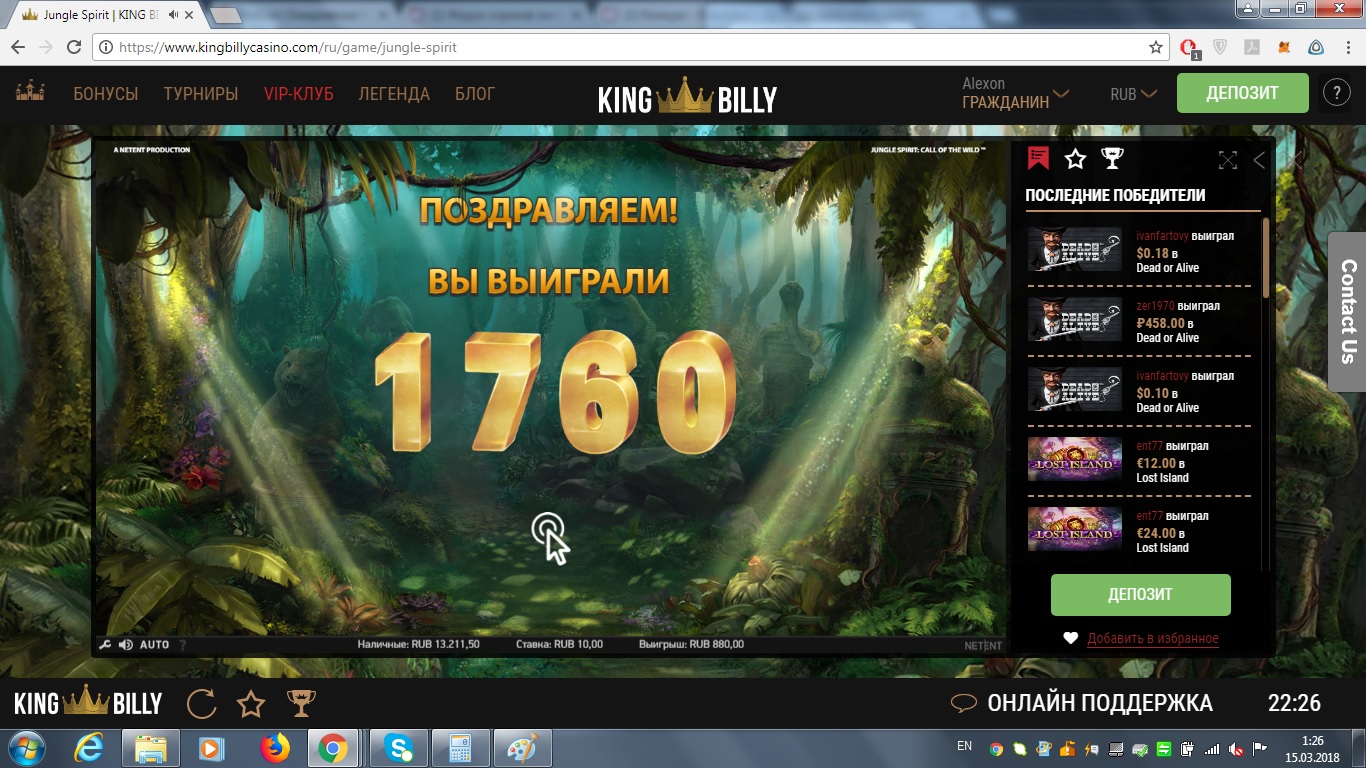Viewport: 1366px width, 768px height.
Task: Open Paint from the taskbar
Action: pyautogui.click(x=523, y=748)
